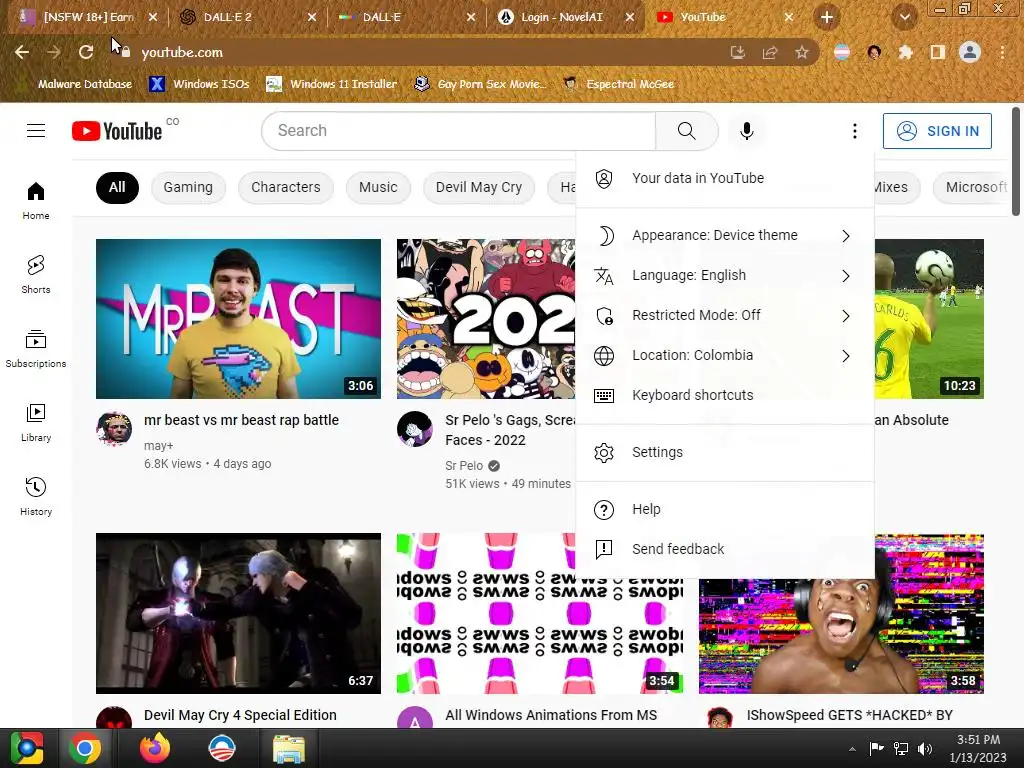Screen dimensions: 1024x768
Task: Open Settings from the menu
Action: (725, 452)
